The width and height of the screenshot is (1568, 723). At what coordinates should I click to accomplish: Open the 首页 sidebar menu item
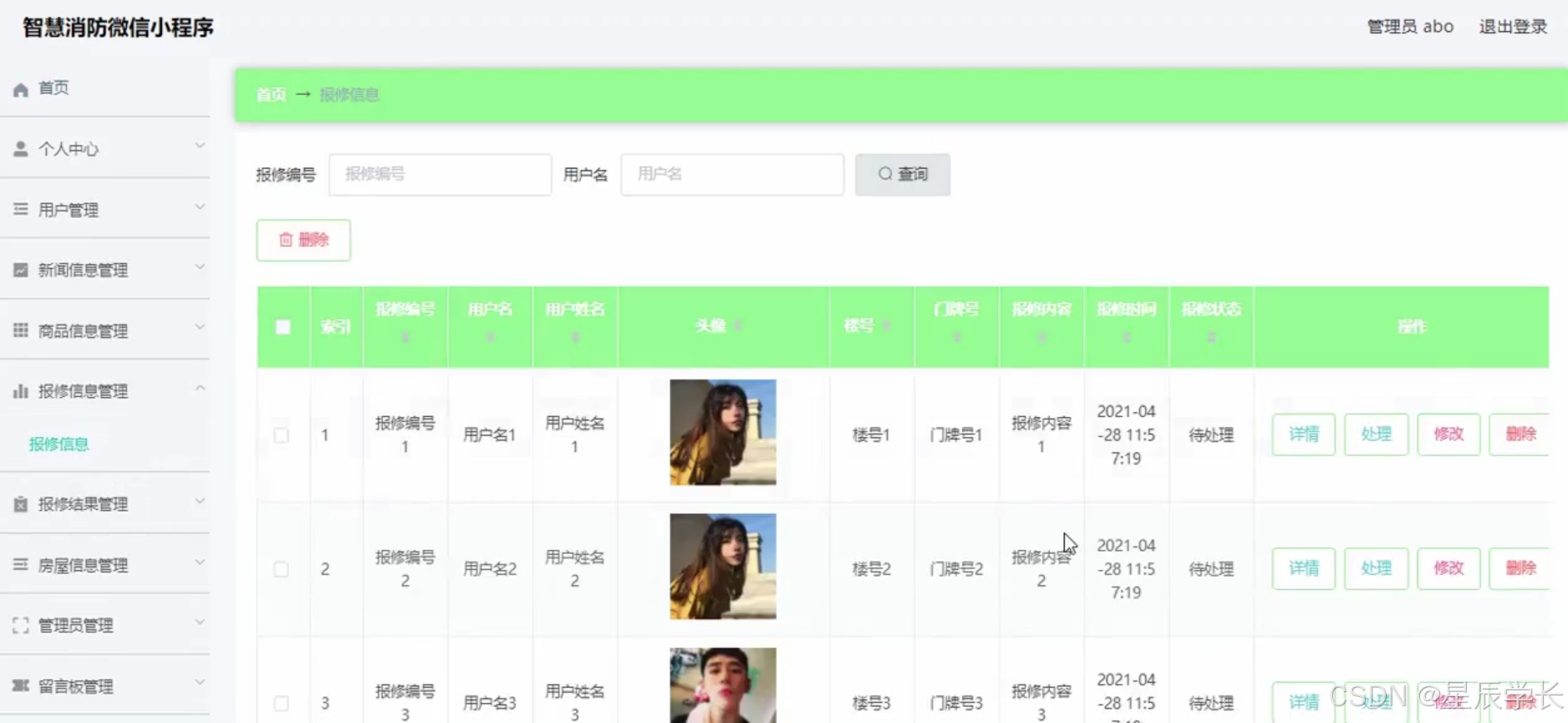click(104, 88)
